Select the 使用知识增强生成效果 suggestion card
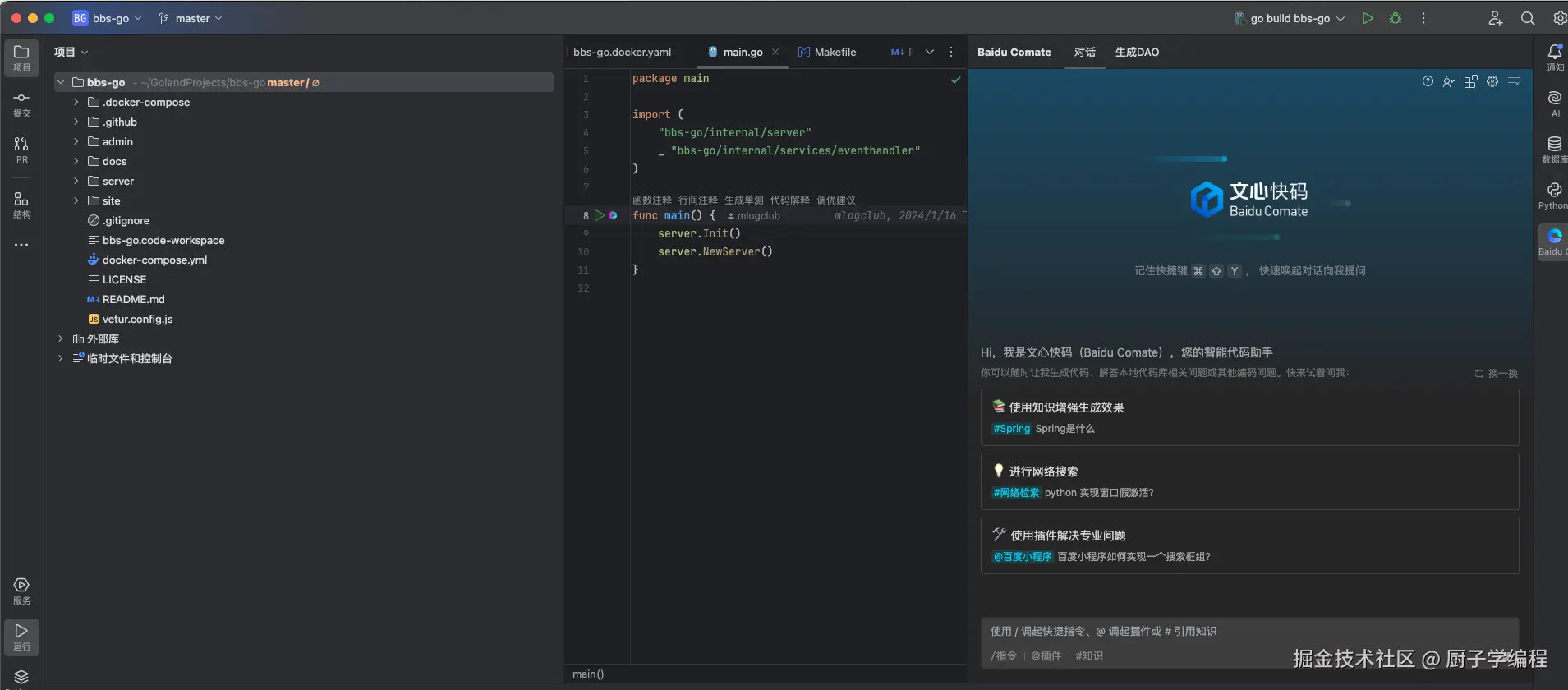Image resolution: width=1568 pixels, height=690 pixels. pos(1249,417)
